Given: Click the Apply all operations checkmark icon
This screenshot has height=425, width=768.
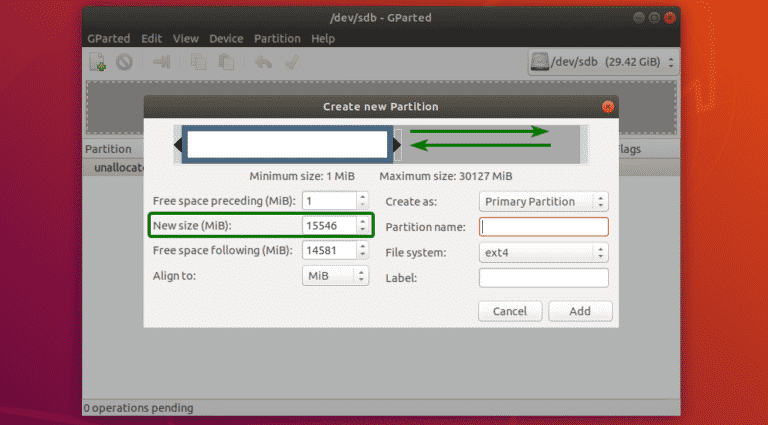Looking at the screenshot, I should coord(292,62).
